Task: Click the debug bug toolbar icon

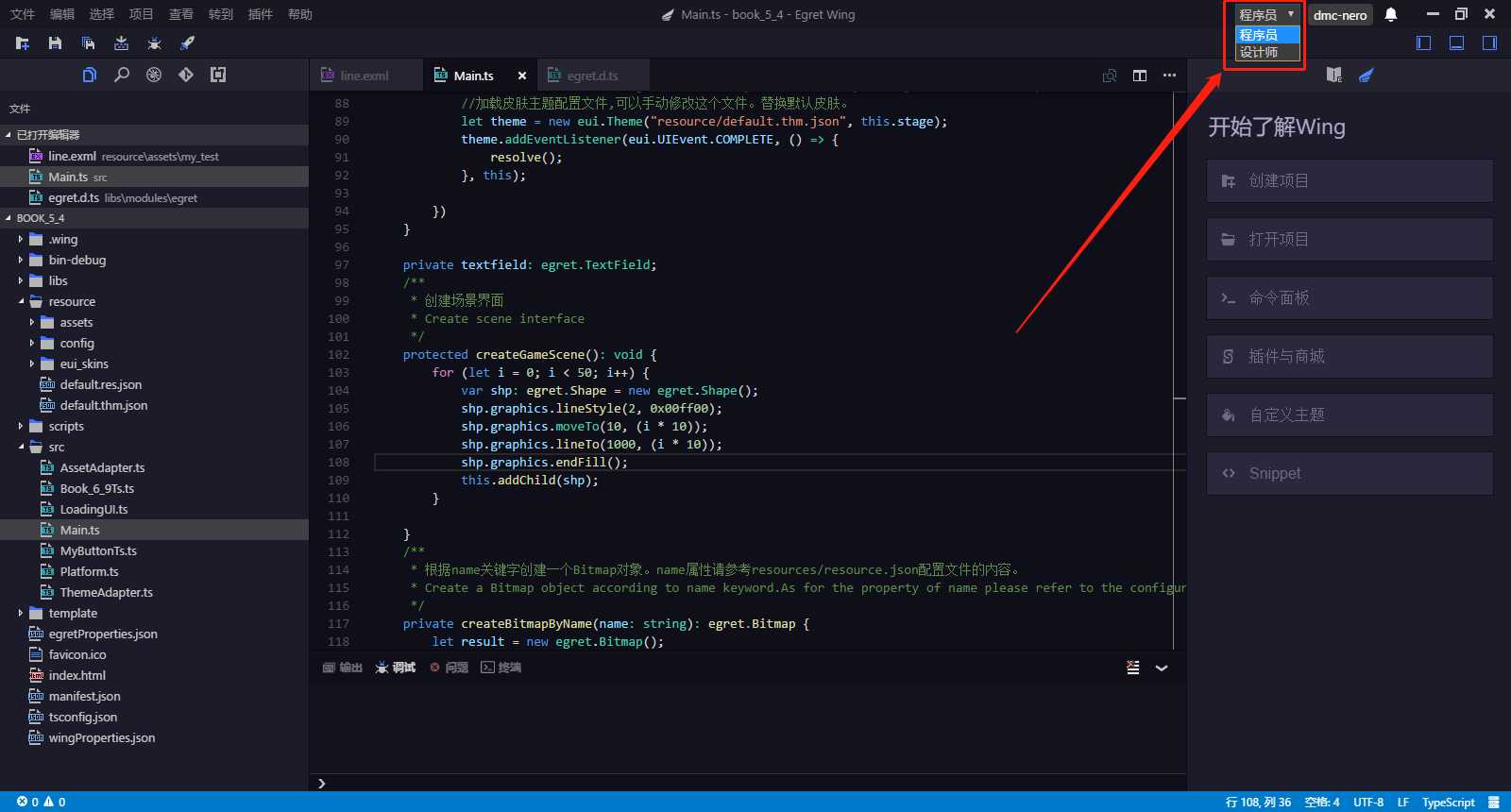Action: [154, 43]
